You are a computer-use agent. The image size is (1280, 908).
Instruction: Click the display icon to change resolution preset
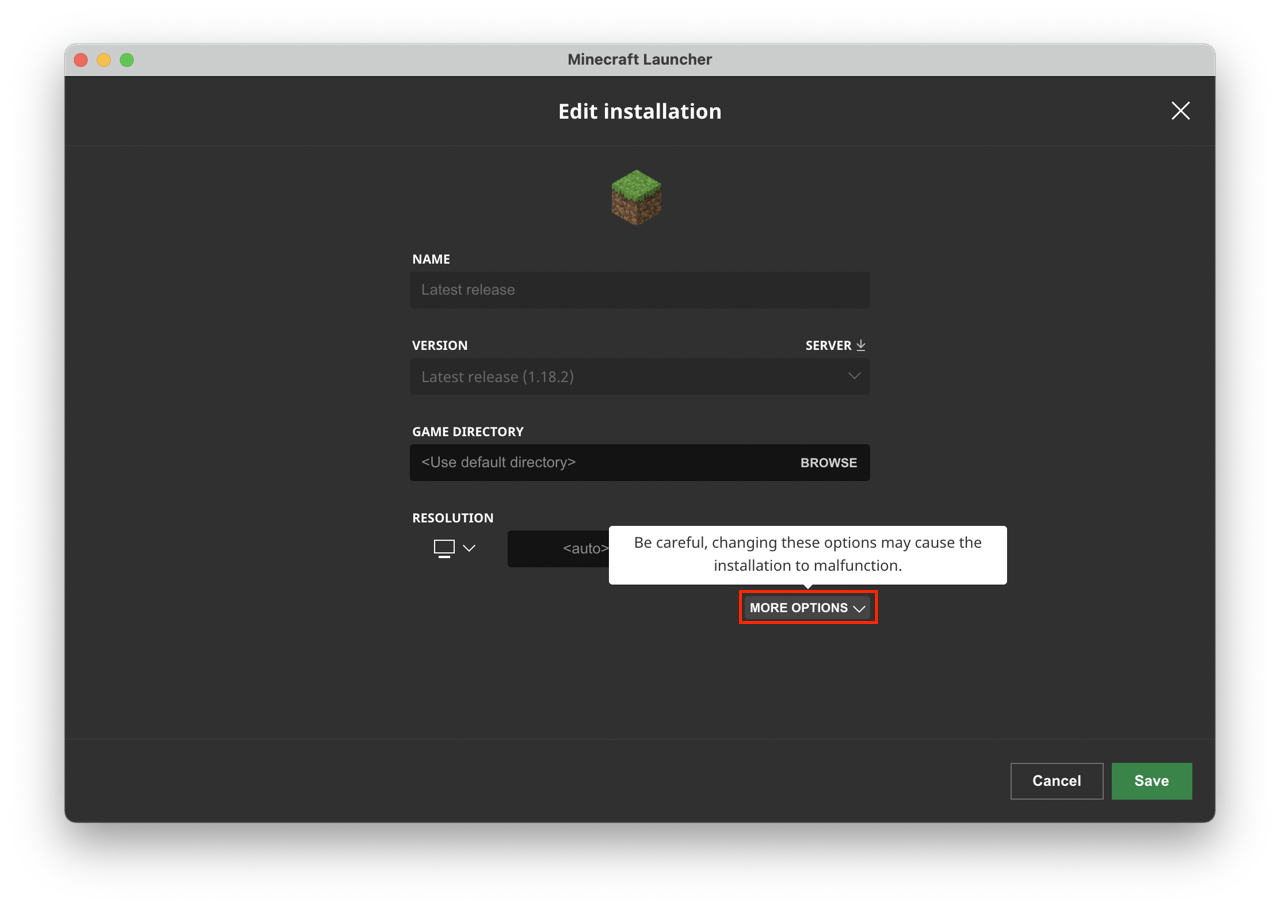(x=443, y=548)
